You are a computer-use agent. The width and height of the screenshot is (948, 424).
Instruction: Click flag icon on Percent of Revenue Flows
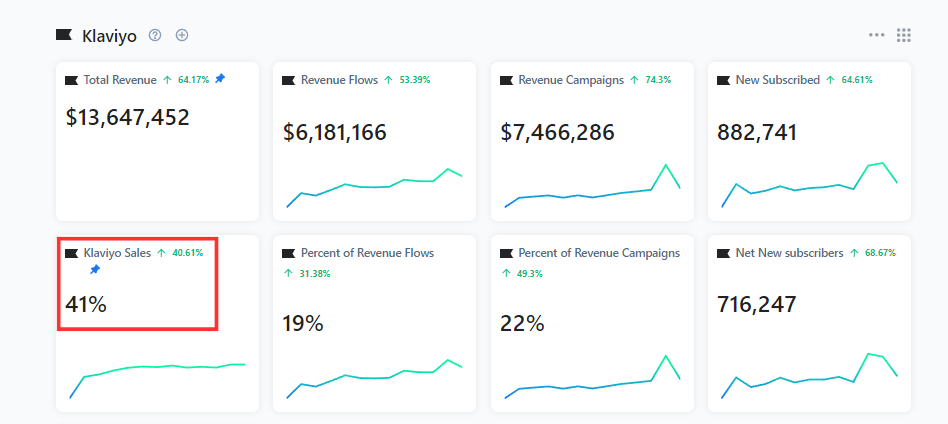pyautogui.click(x=288, y=253)
